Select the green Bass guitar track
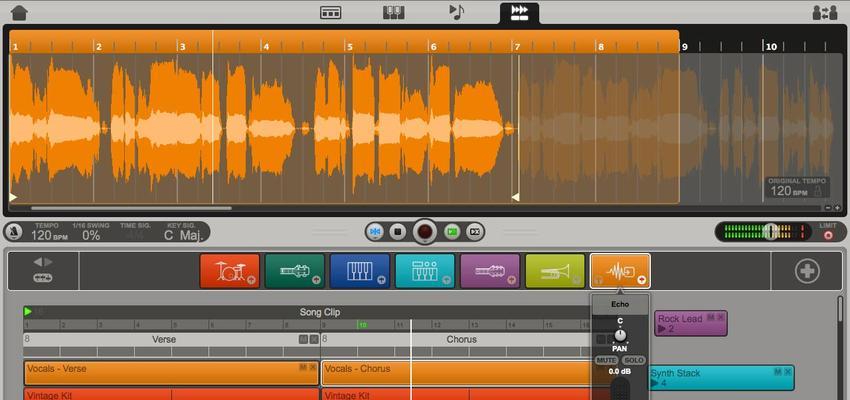 coord(295,271)
